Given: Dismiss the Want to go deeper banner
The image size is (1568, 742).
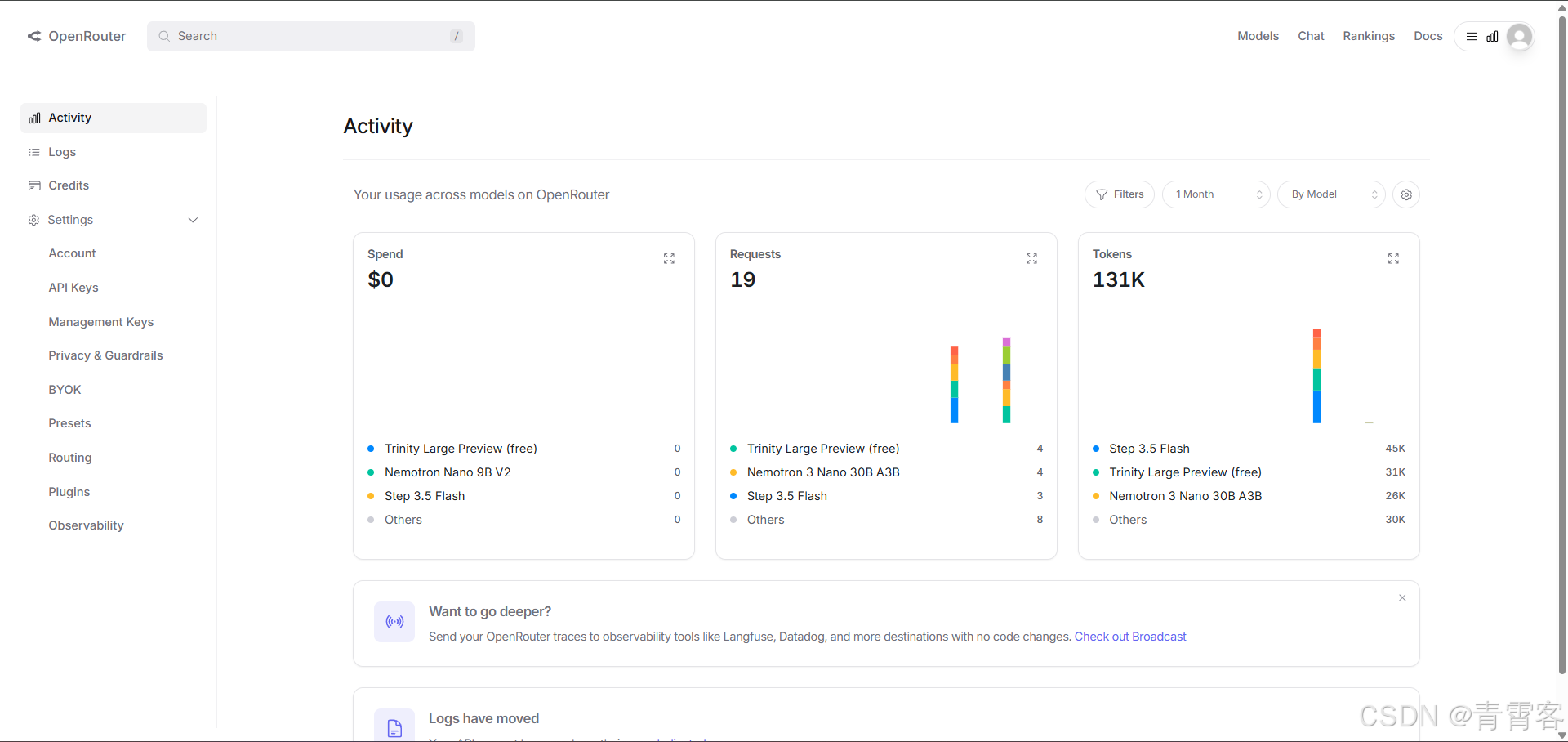Looking at the screenshot, I should click(1402, 598).
